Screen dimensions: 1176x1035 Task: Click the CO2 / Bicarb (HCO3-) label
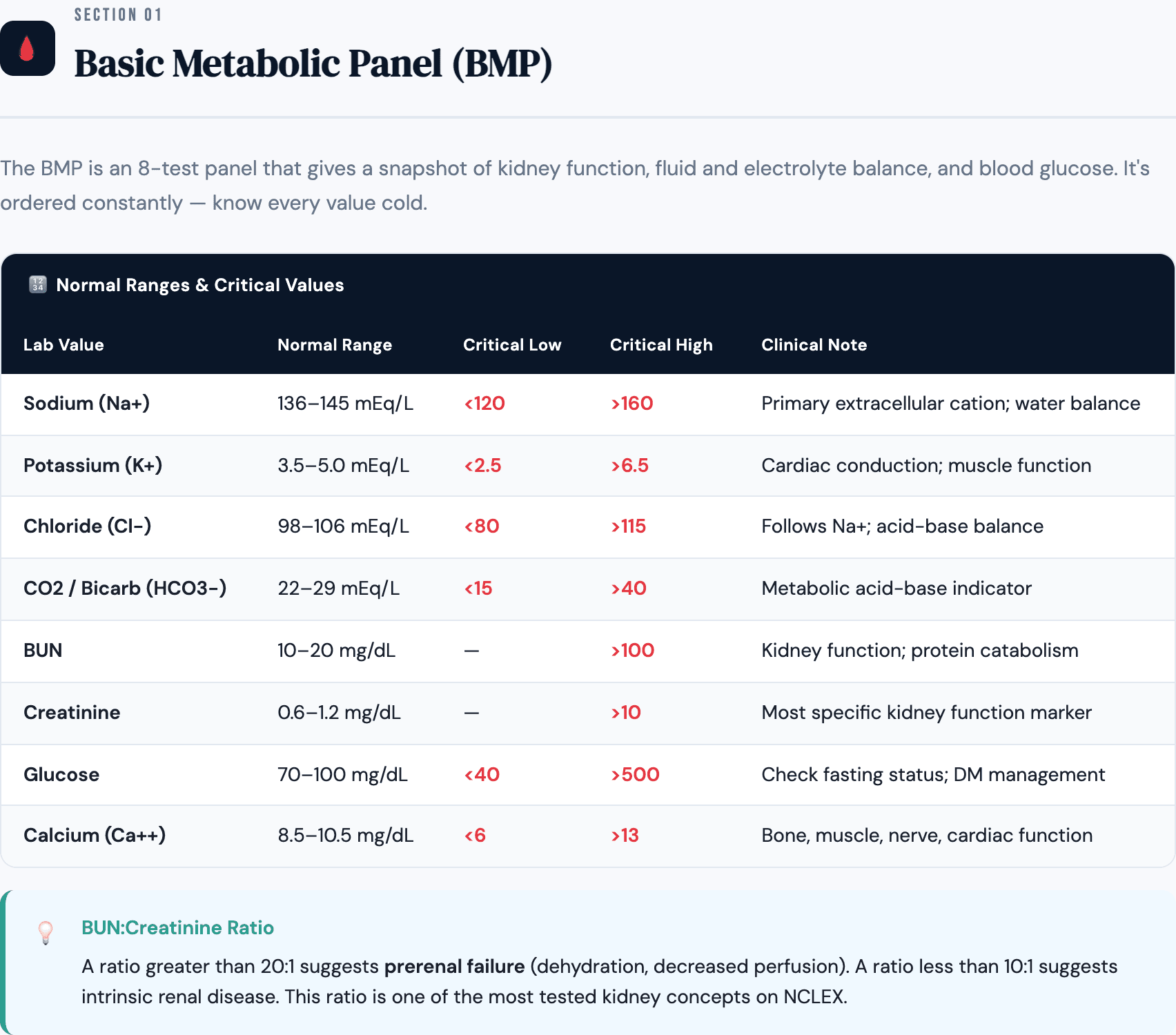(x=125, y=589)
